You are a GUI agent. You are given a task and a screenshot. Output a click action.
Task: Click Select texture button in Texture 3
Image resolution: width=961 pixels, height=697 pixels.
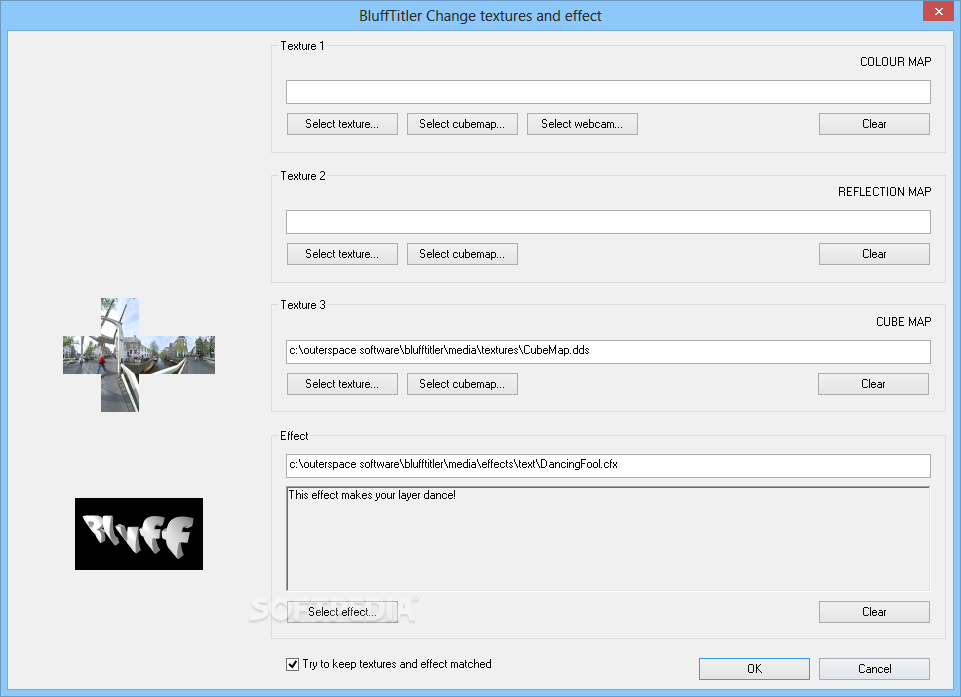(x=342, y=384)
